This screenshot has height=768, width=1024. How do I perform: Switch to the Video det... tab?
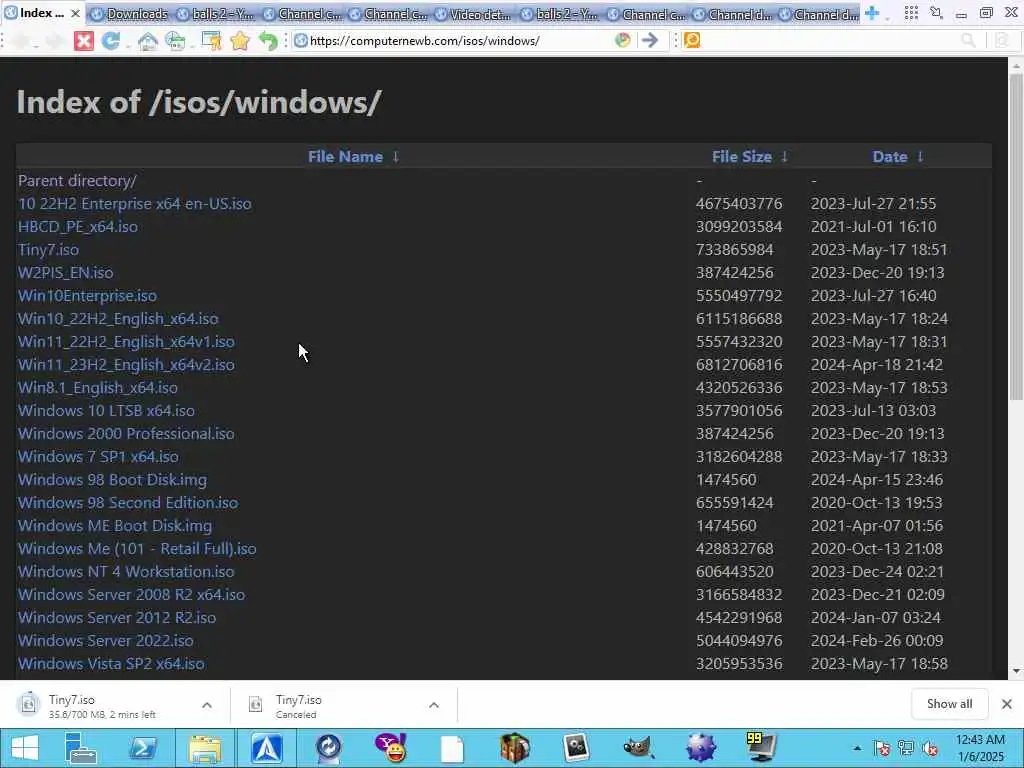473,14
